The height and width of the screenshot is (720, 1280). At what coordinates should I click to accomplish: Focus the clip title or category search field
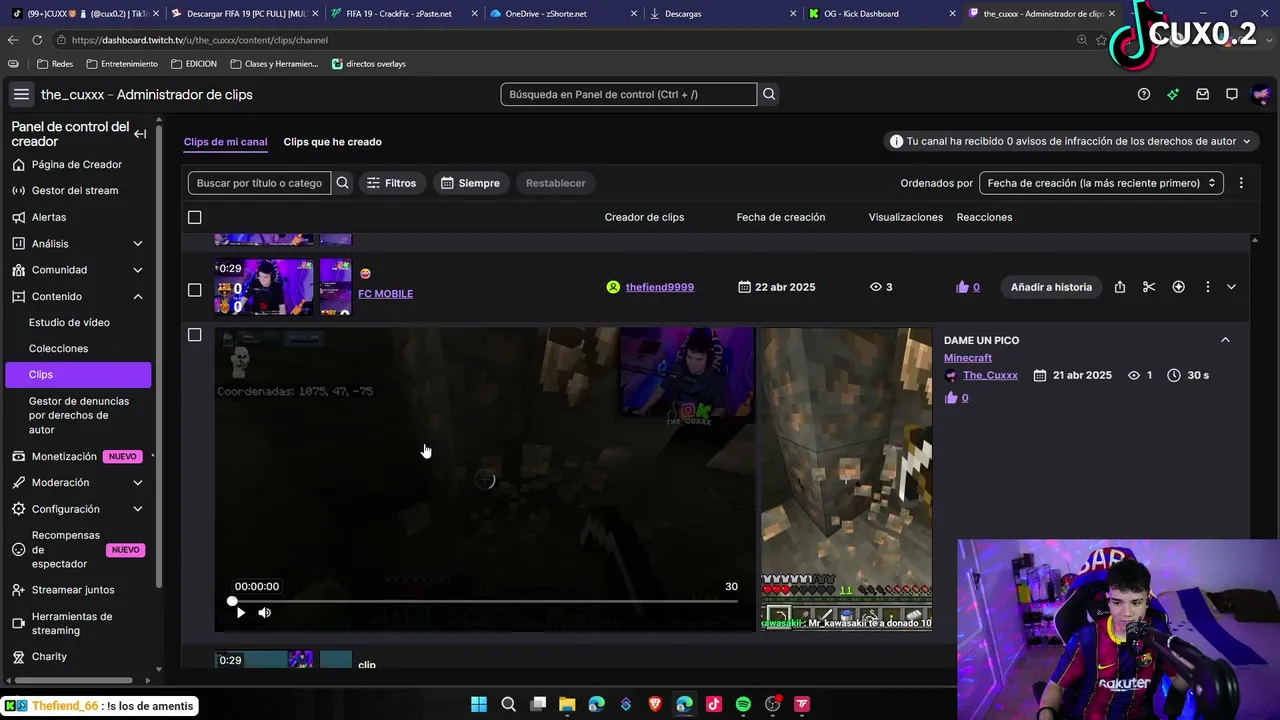(x=259, y=183)
